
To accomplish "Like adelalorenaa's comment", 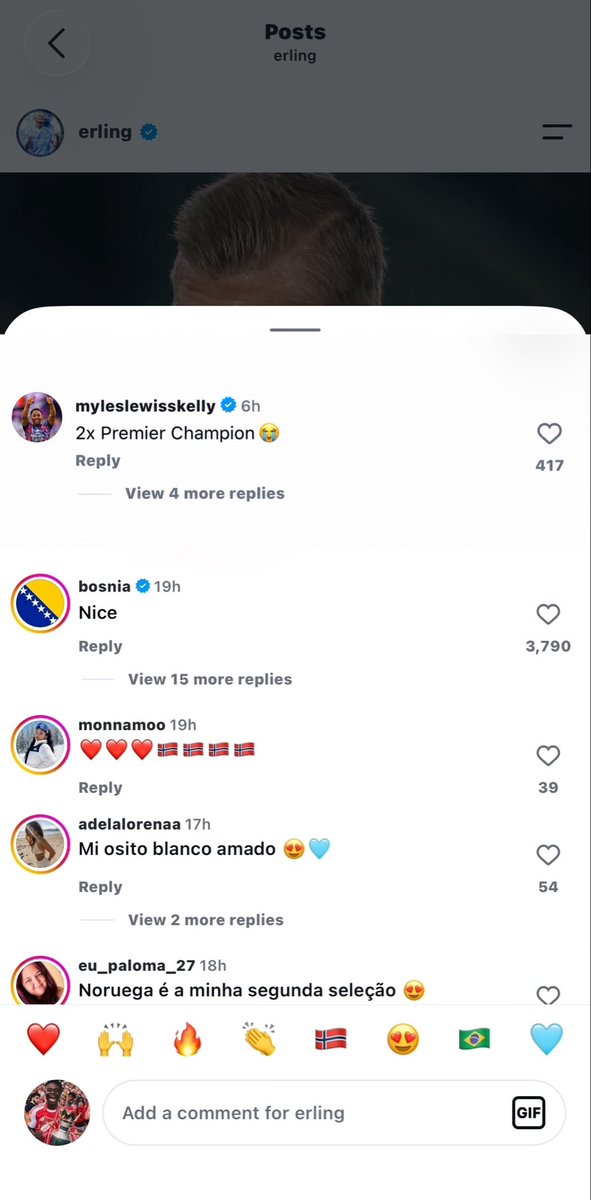I will [548, 855].
